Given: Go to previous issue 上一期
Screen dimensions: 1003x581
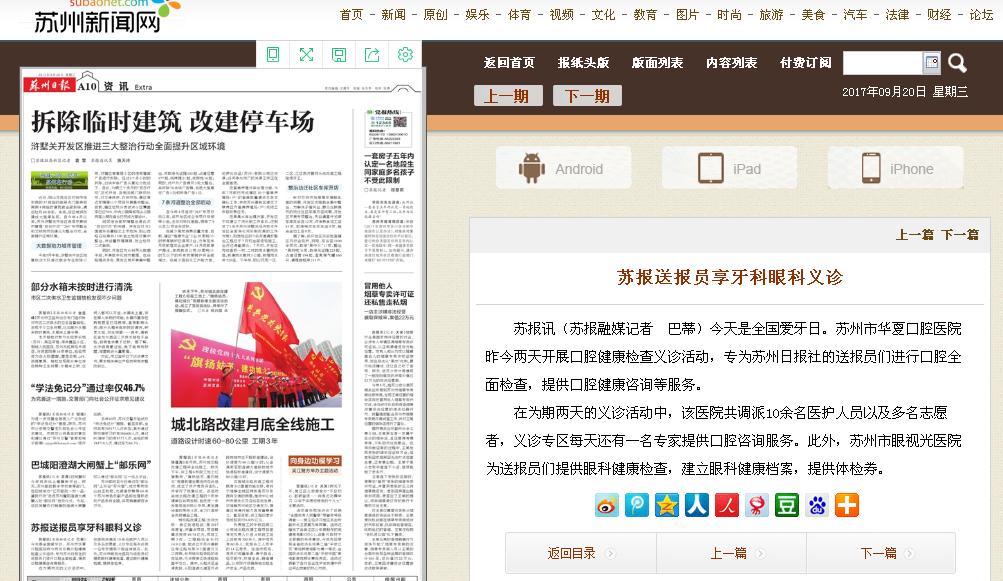Looking at the screenshot, I should point(507,96).
